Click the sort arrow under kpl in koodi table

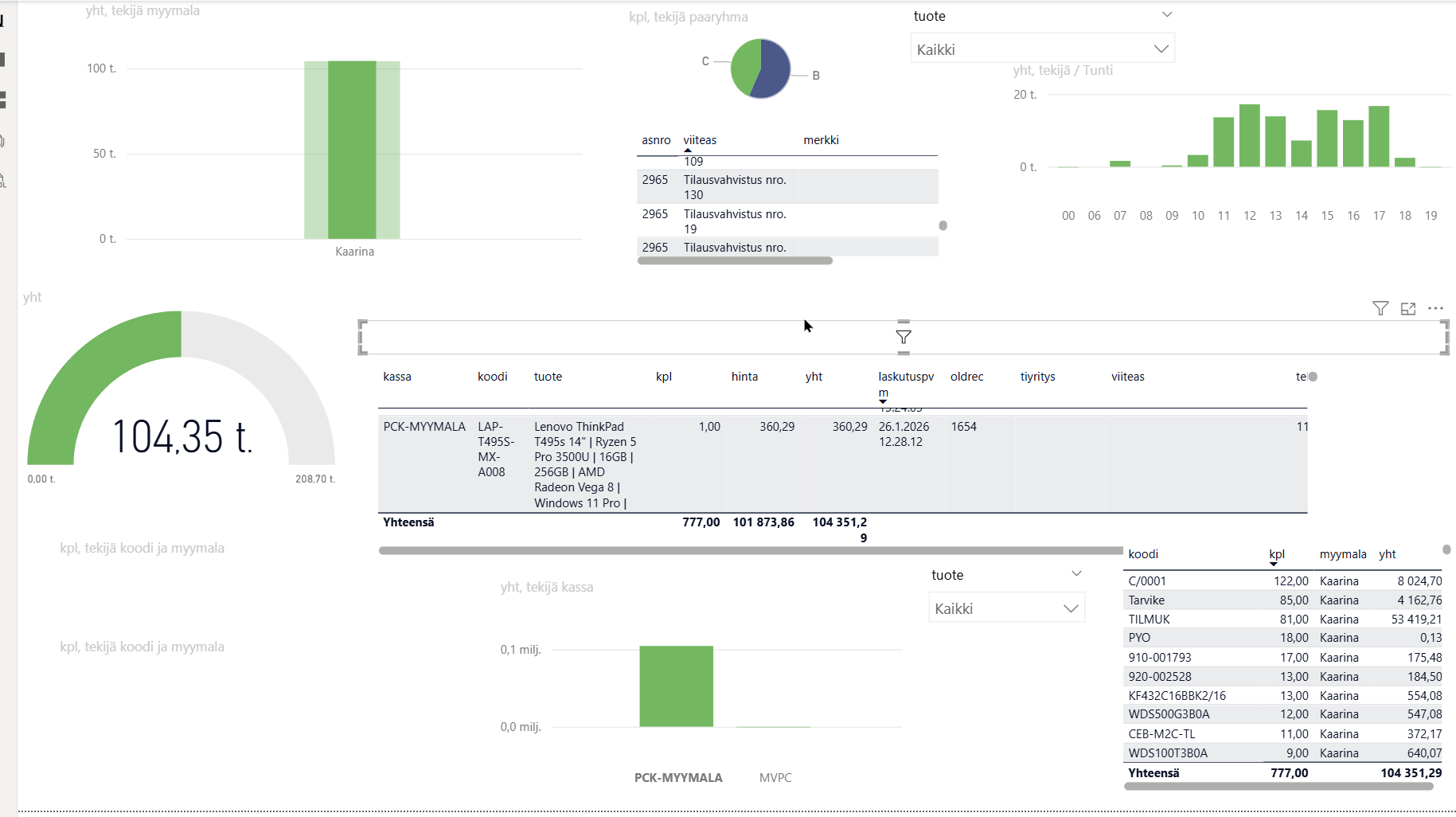point(1274,565)
